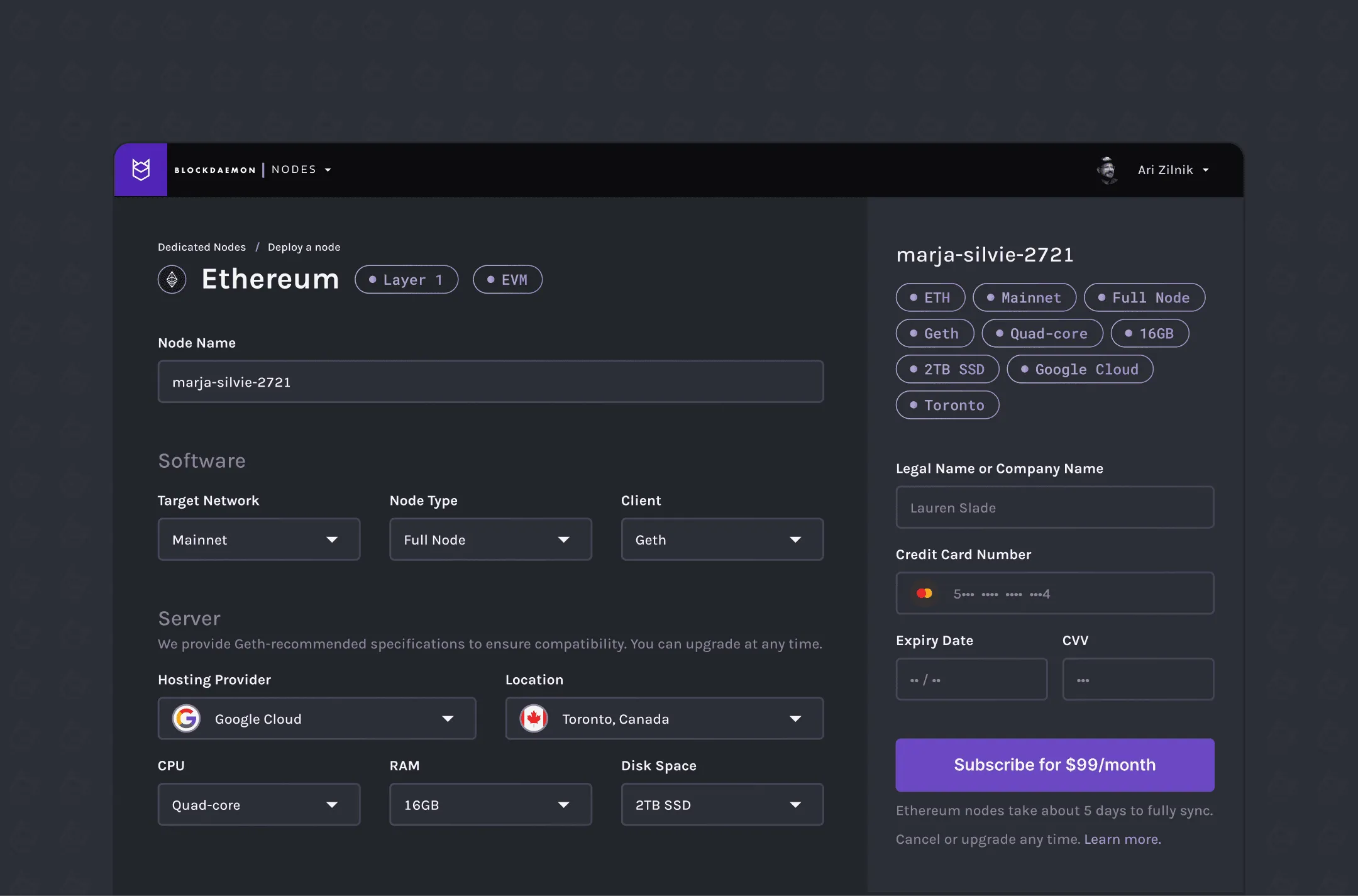The width and height of the screenshot is (1358, 896).
Task: Click the Subscribe for $99/month button
Action: (1054, 765)
